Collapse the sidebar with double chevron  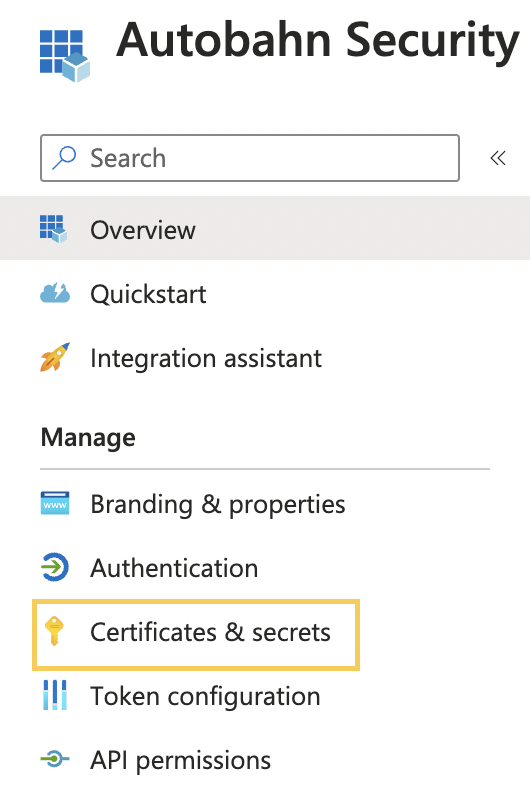coord(498,158)
